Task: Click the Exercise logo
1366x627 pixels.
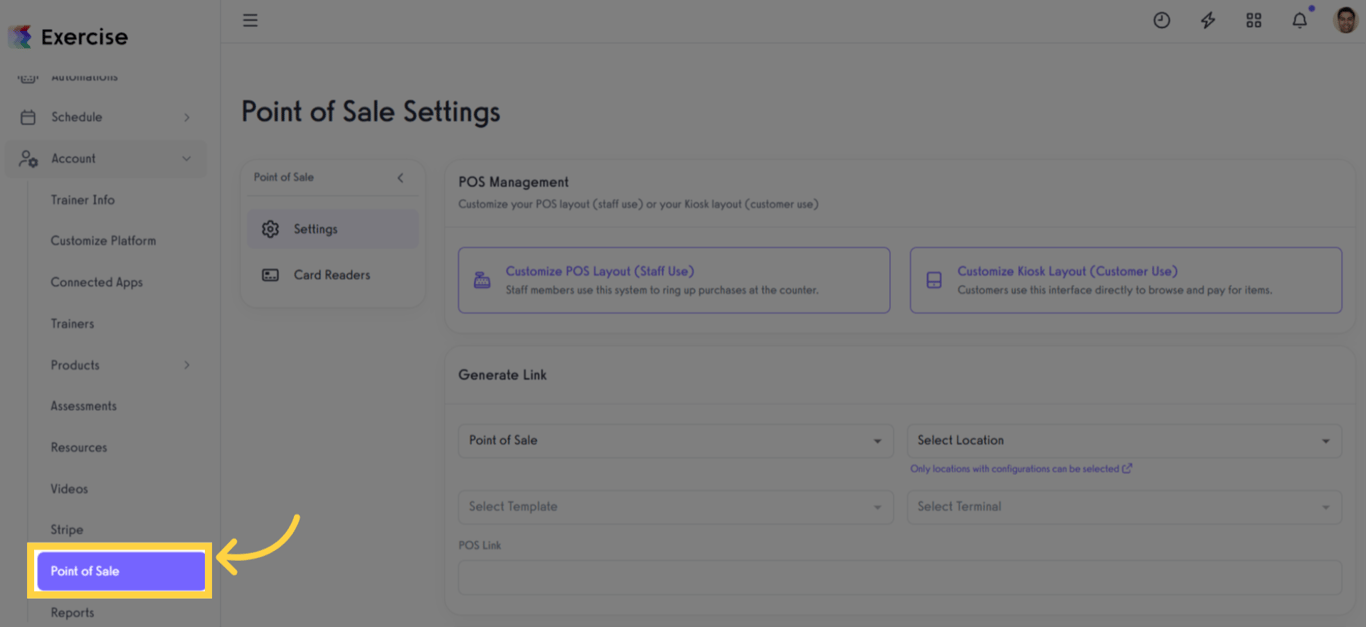Action: pyautogui.click(x=68, y=37)
